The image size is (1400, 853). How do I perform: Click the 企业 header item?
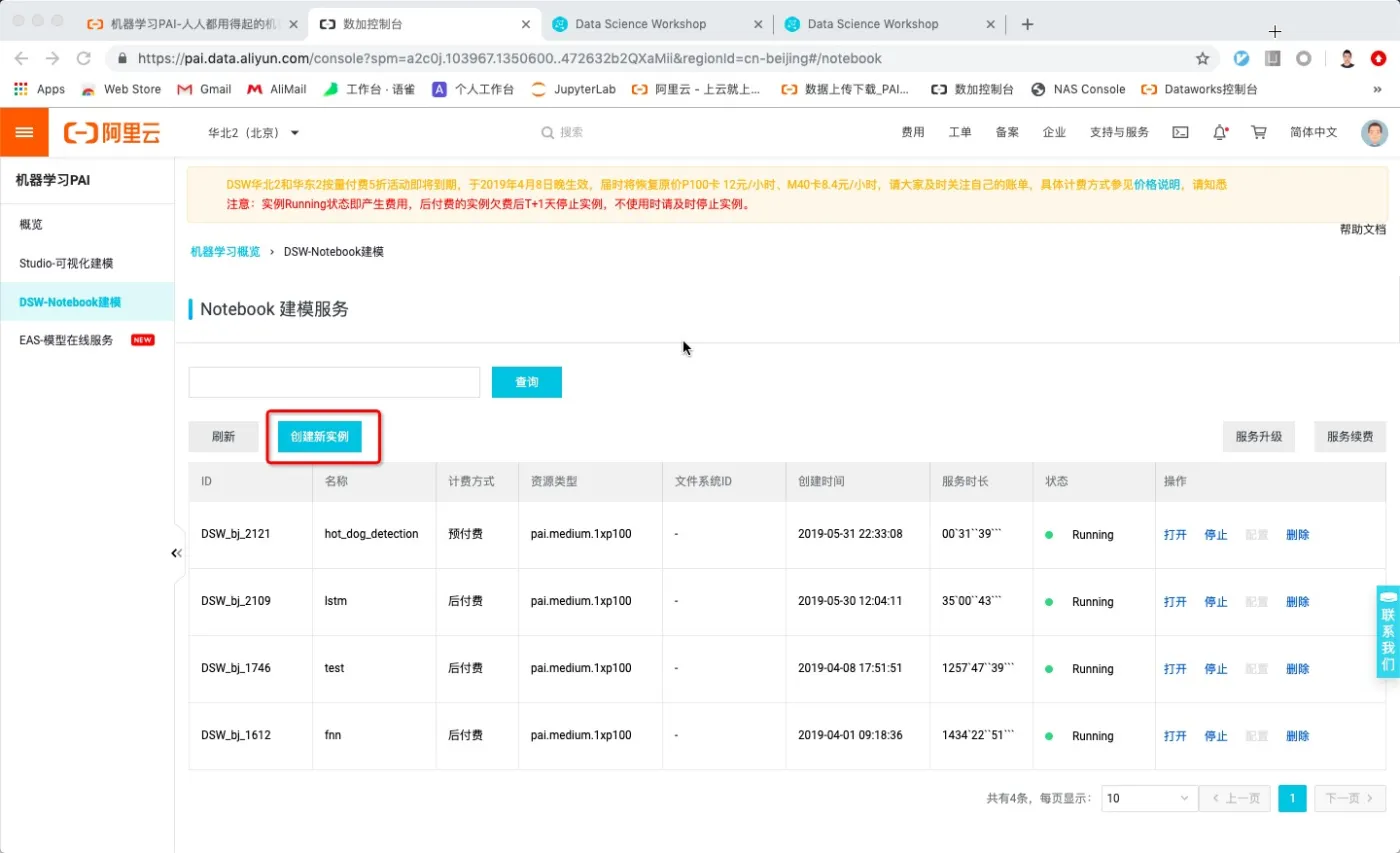tap(1054, 132)
